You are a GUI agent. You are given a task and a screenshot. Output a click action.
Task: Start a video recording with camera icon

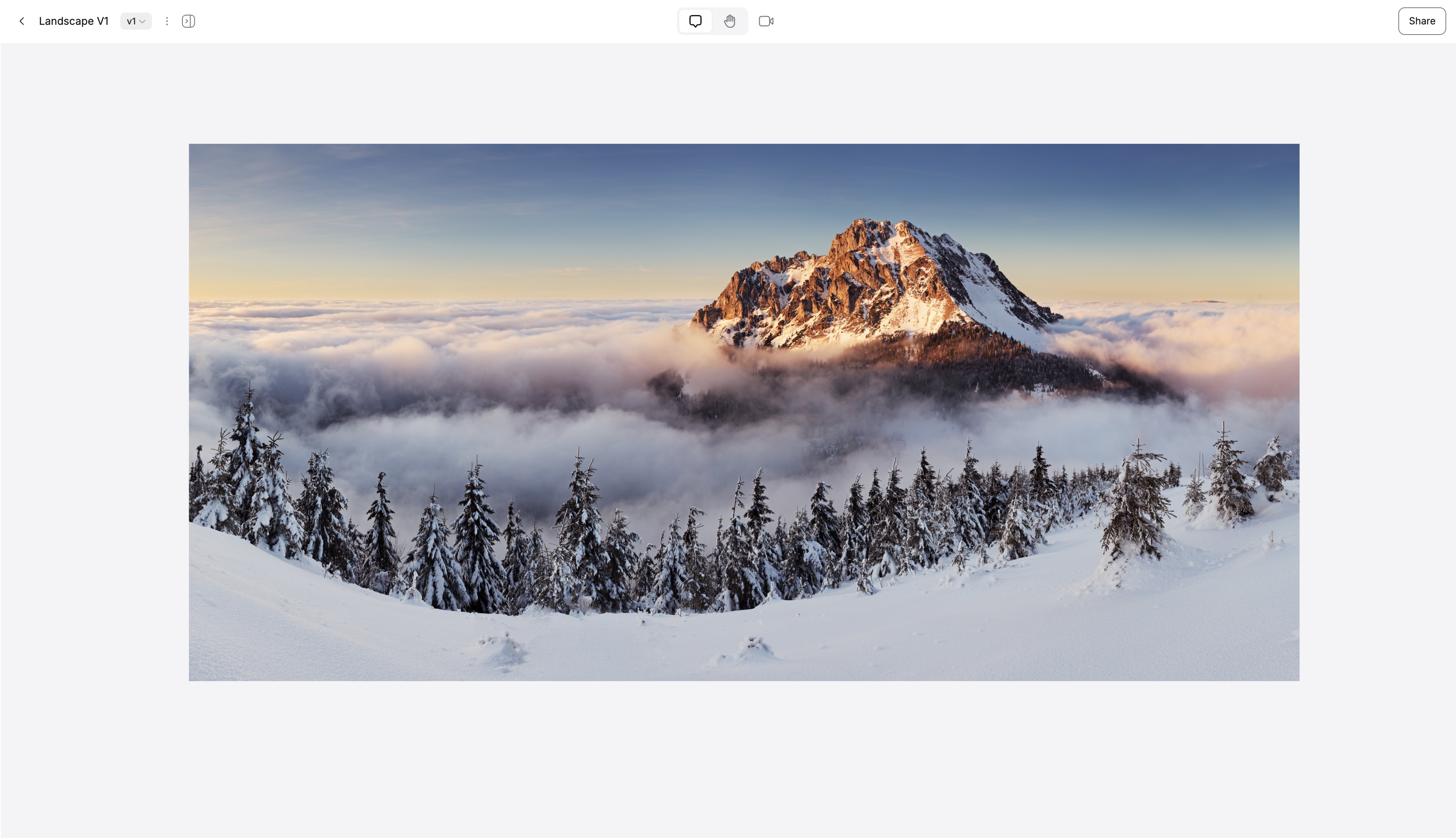[766, 21]
